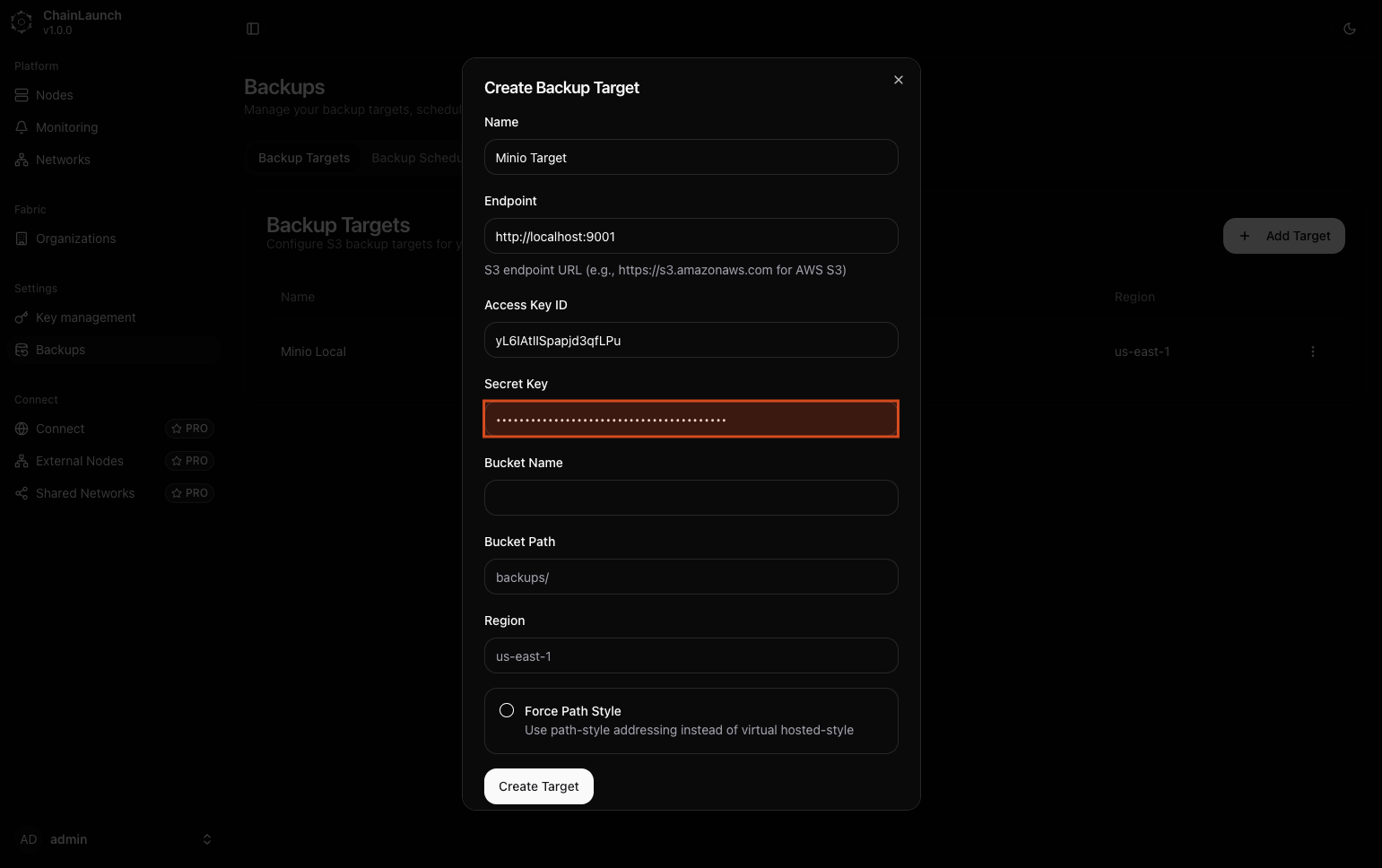Open the Networks sidebar item
The height and width of the screenshot is (868, 1382).
[63, 160]
